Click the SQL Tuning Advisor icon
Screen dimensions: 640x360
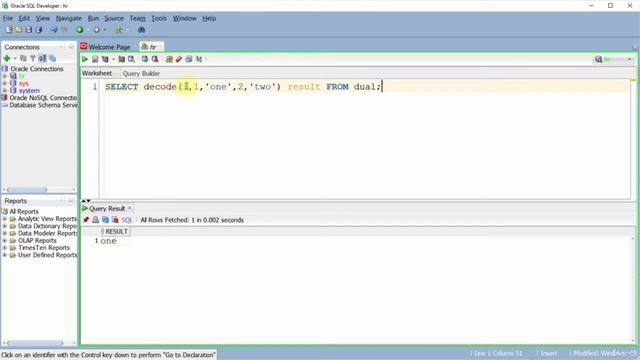click(x=131, y=60)
